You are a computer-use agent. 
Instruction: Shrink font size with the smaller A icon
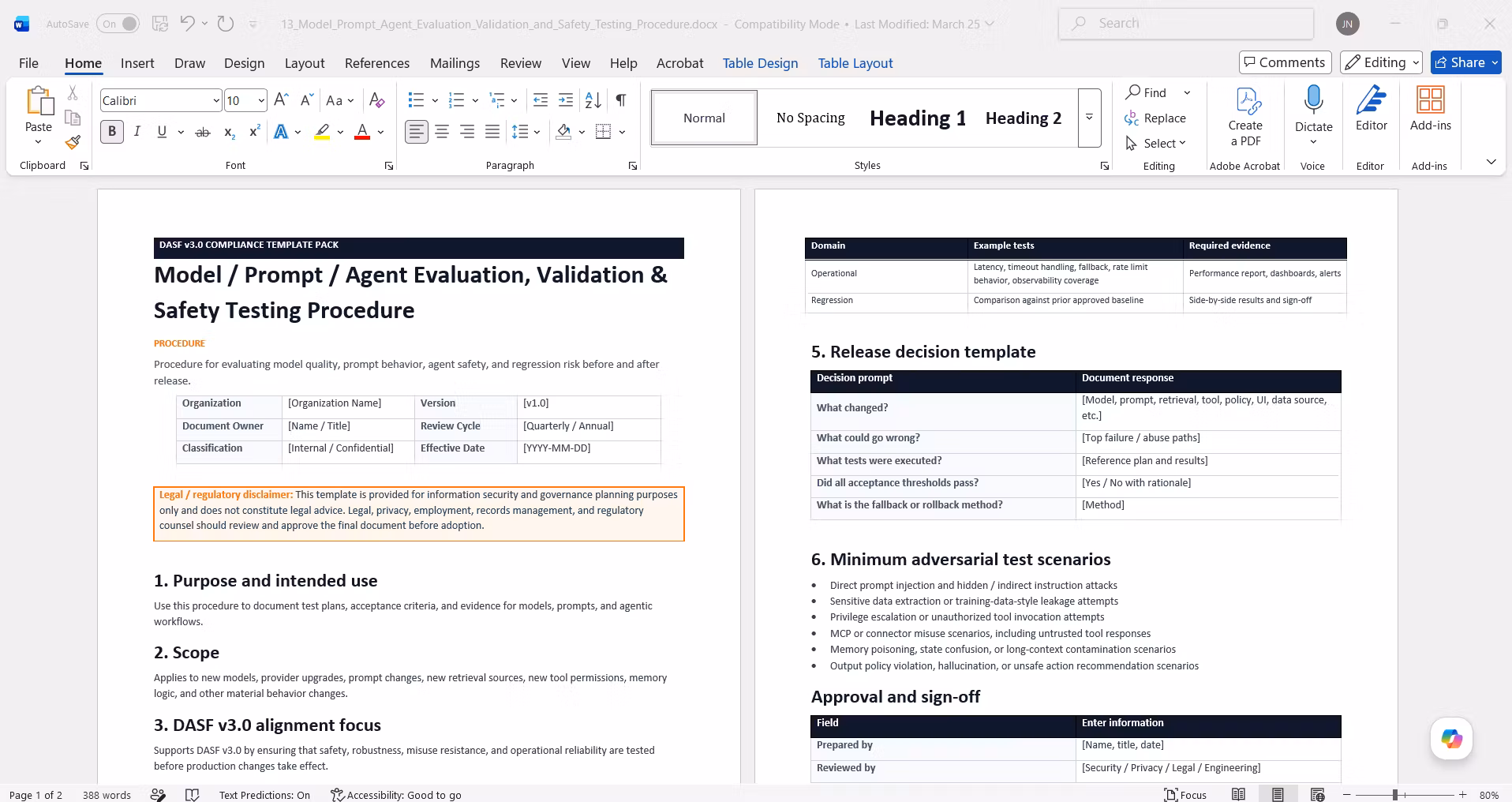pyautogui.click(x=307, y=100)
